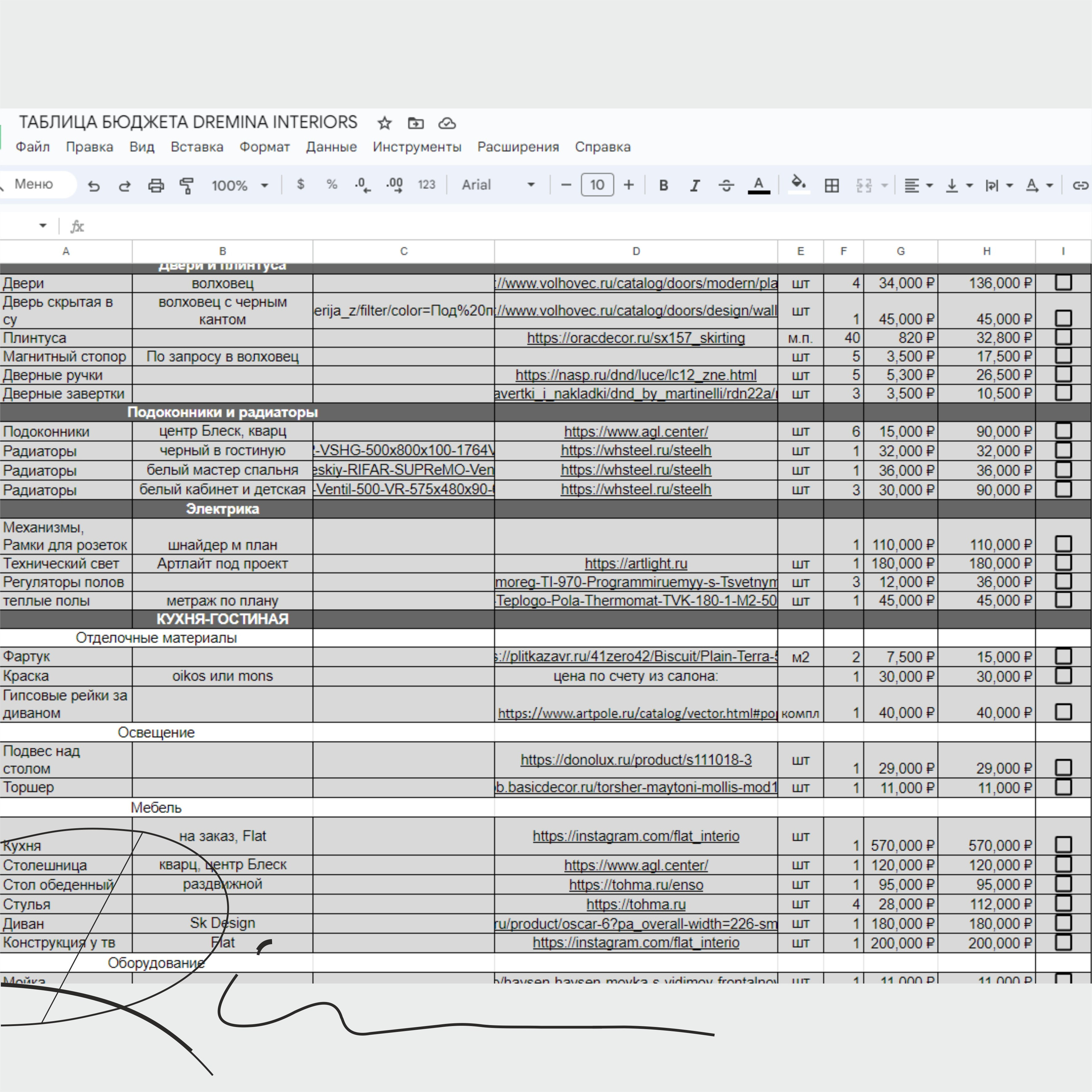Viewport: 1092px width, 1092px height.
Task: Toggle bold formatting
Action: click(x=664, y=186)
